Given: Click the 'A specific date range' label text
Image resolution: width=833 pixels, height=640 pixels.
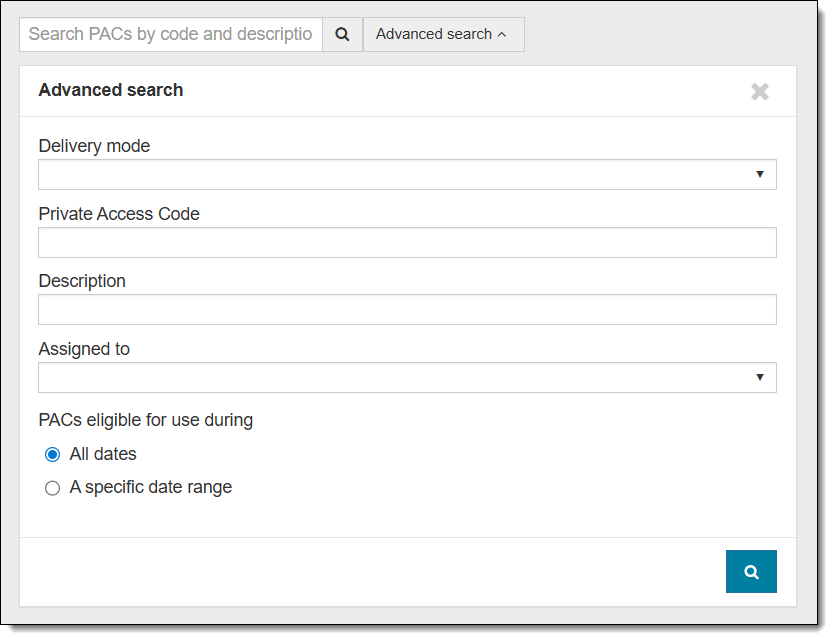Looking at the screenshot, I should click(x=150, y=488).
